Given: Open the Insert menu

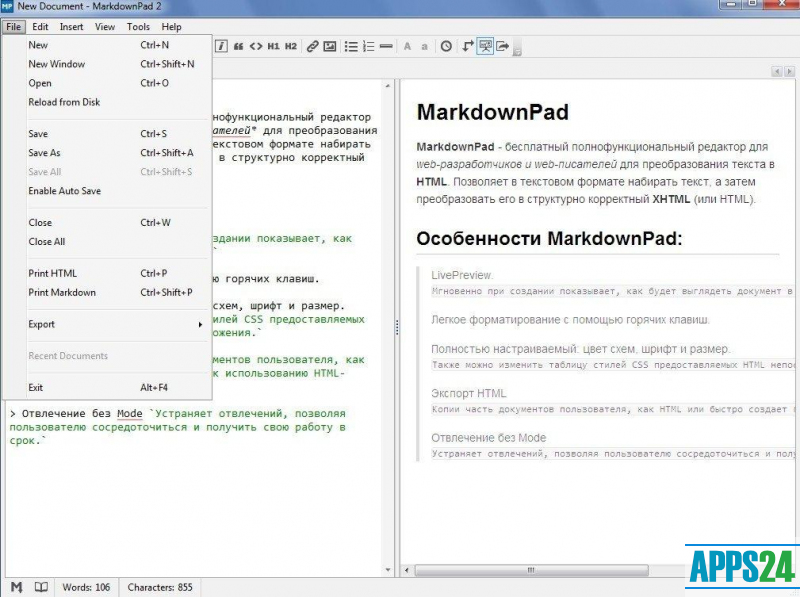Looking at the screenshot, I should [x=71, y=27].
